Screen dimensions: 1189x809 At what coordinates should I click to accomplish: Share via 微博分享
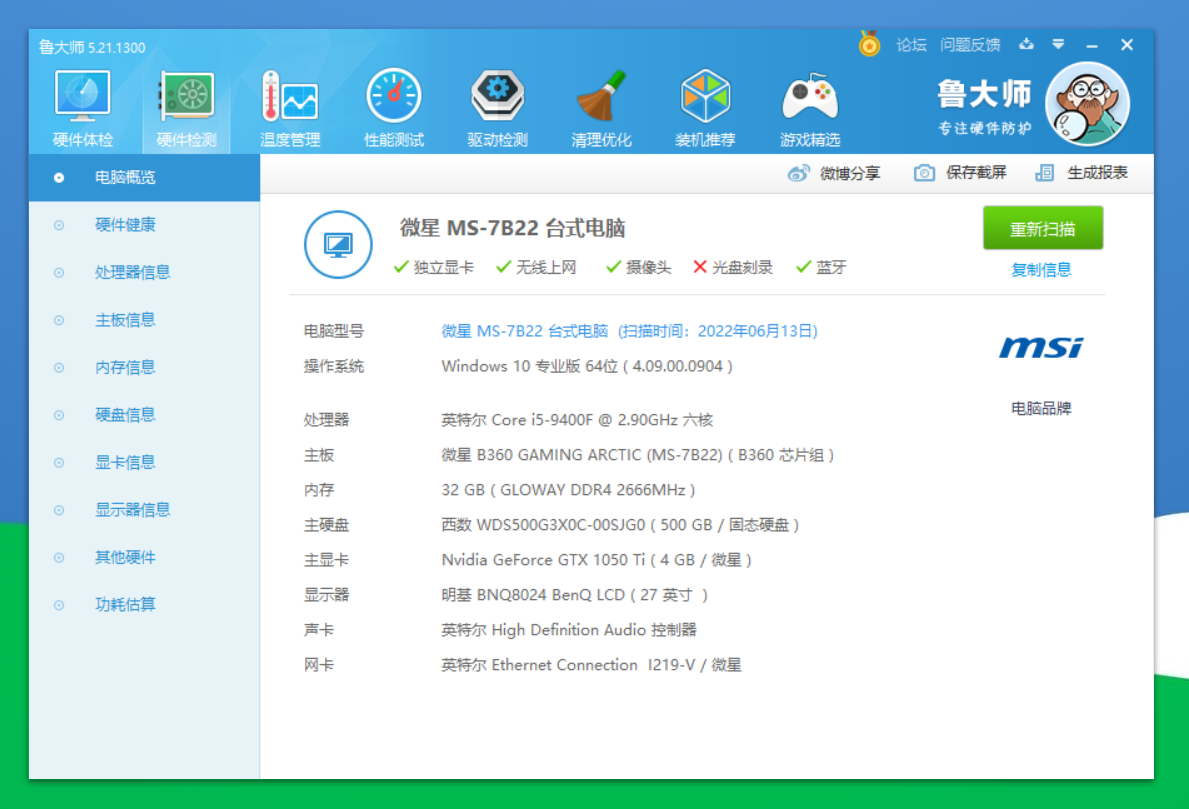point(834,174)
